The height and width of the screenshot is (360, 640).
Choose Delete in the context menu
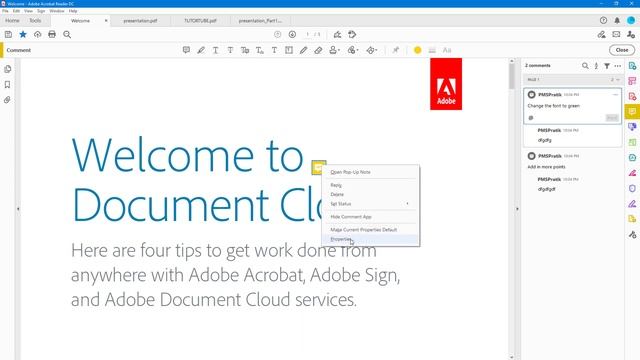click(x=371, y=194)
